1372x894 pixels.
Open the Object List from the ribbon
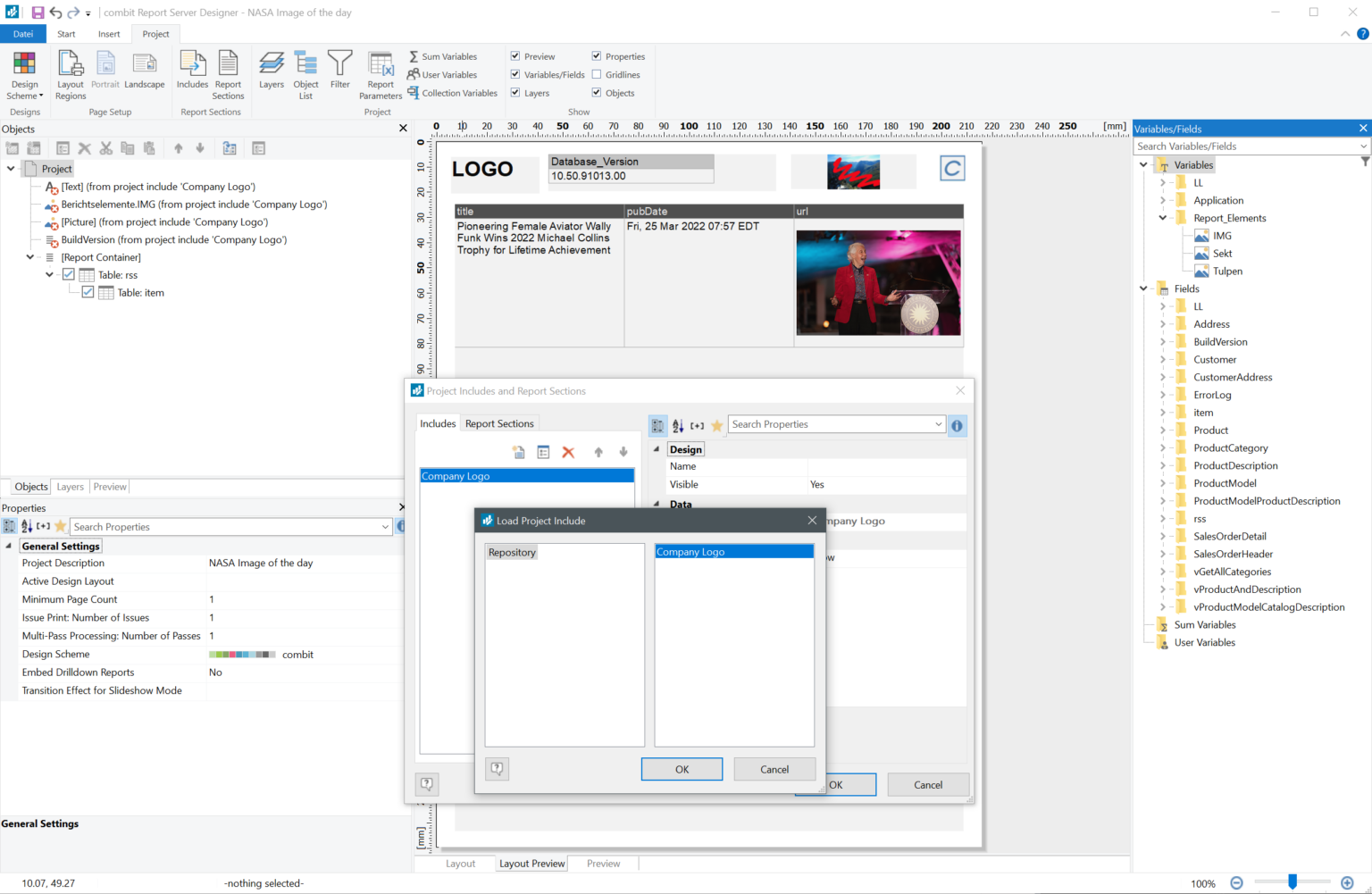305,74
